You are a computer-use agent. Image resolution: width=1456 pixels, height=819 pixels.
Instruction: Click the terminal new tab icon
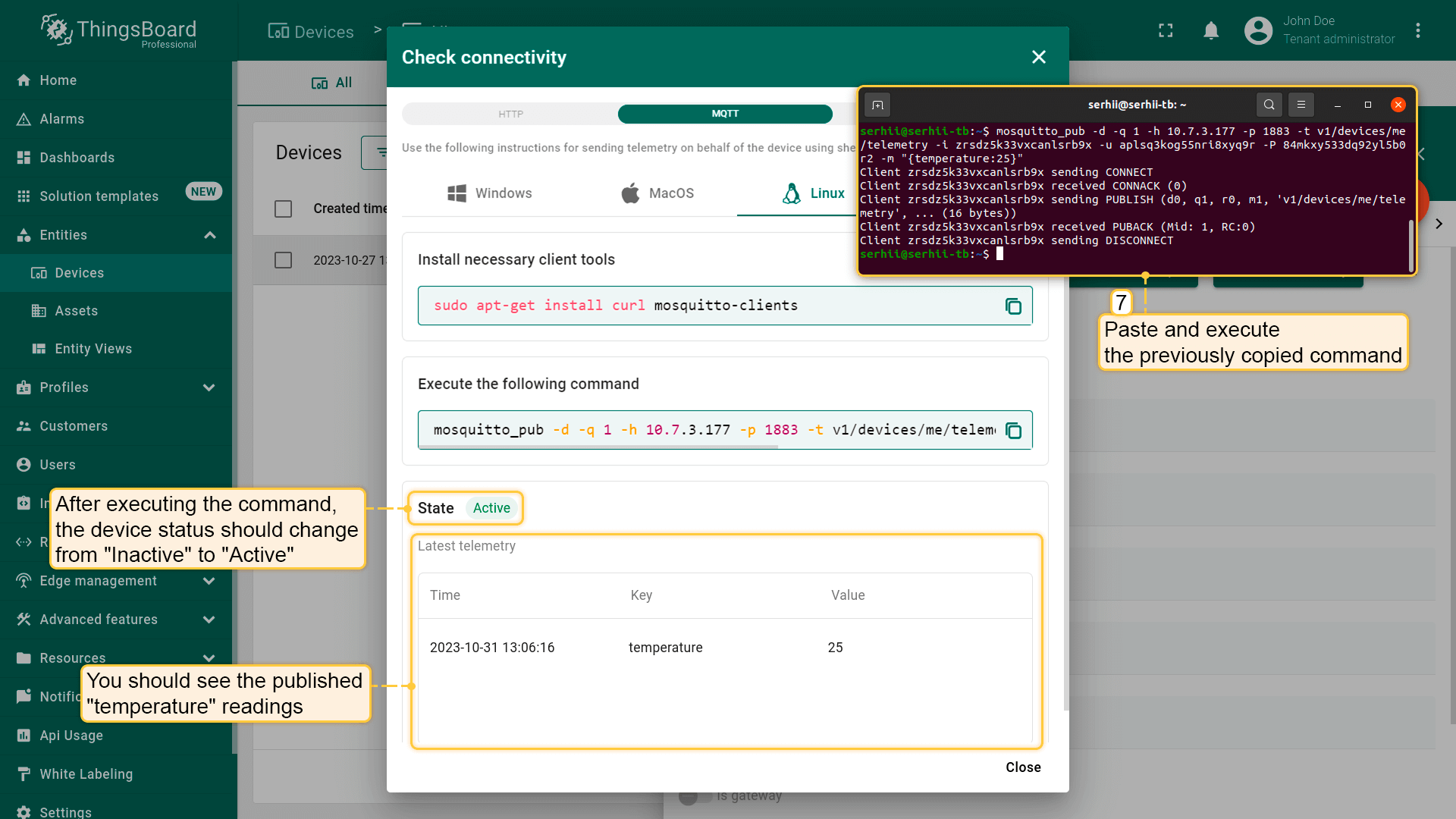tap(877, 105)
